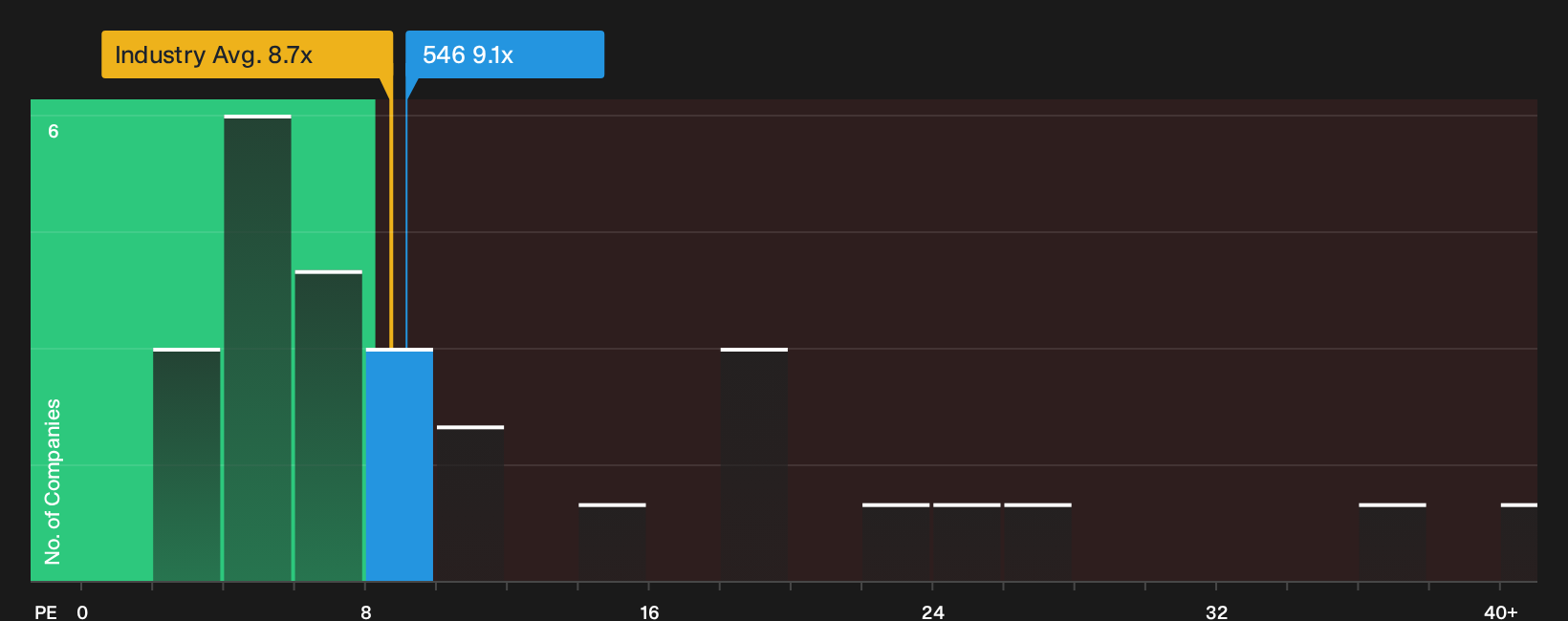
Task: Click the short bar just before PE 24
Action: (x=896, y=543)
